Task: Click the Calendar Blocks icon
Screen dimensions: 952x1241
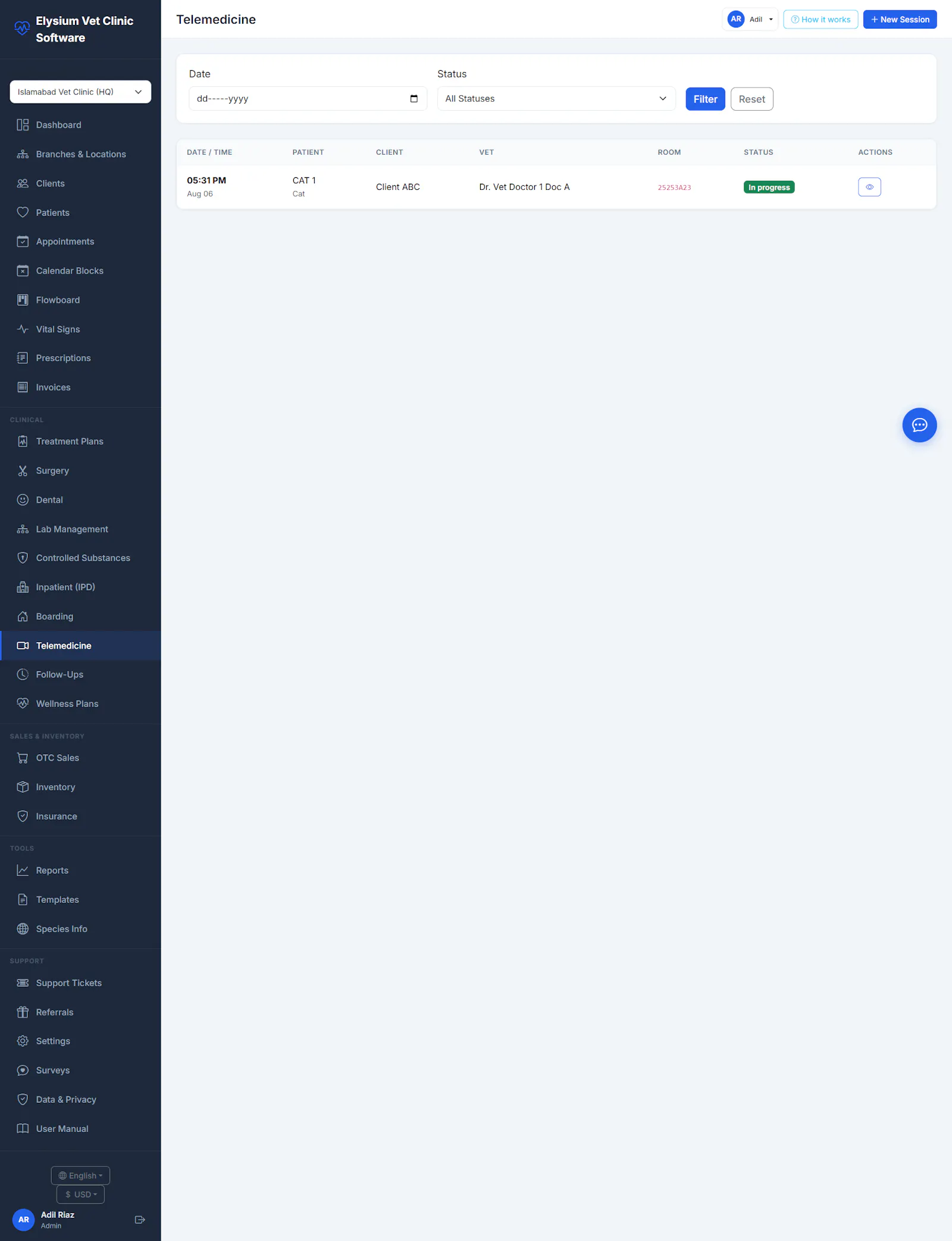Action: [x=23, y=271]
